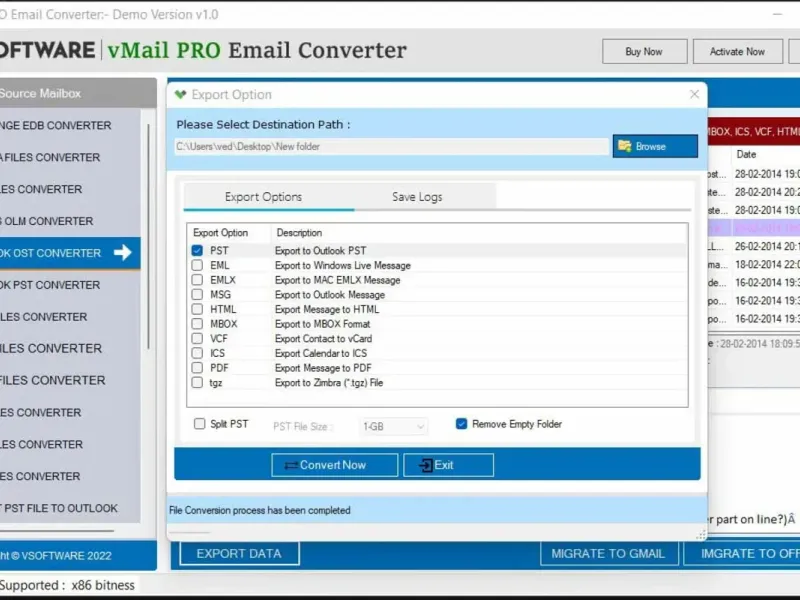Close the Export Option dialog
Screen dimensions: 800x600
[x=694, y=94]
